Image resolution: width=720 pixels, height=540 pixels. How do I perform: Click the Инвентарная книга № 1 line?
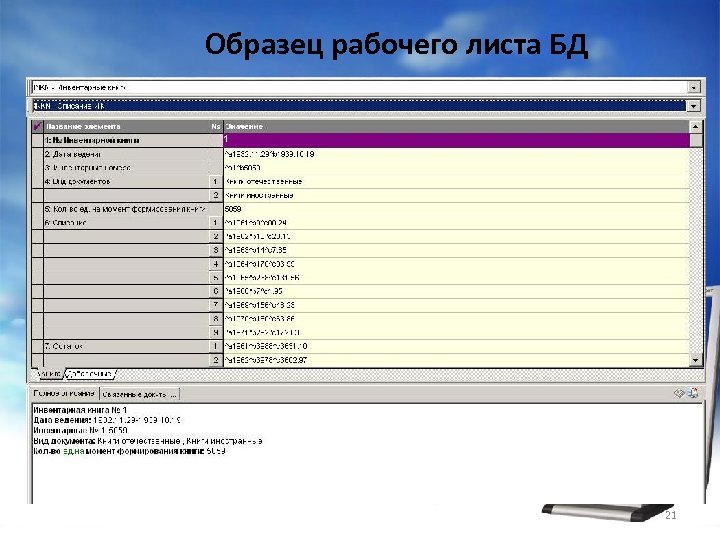click(x=80, y=410)
